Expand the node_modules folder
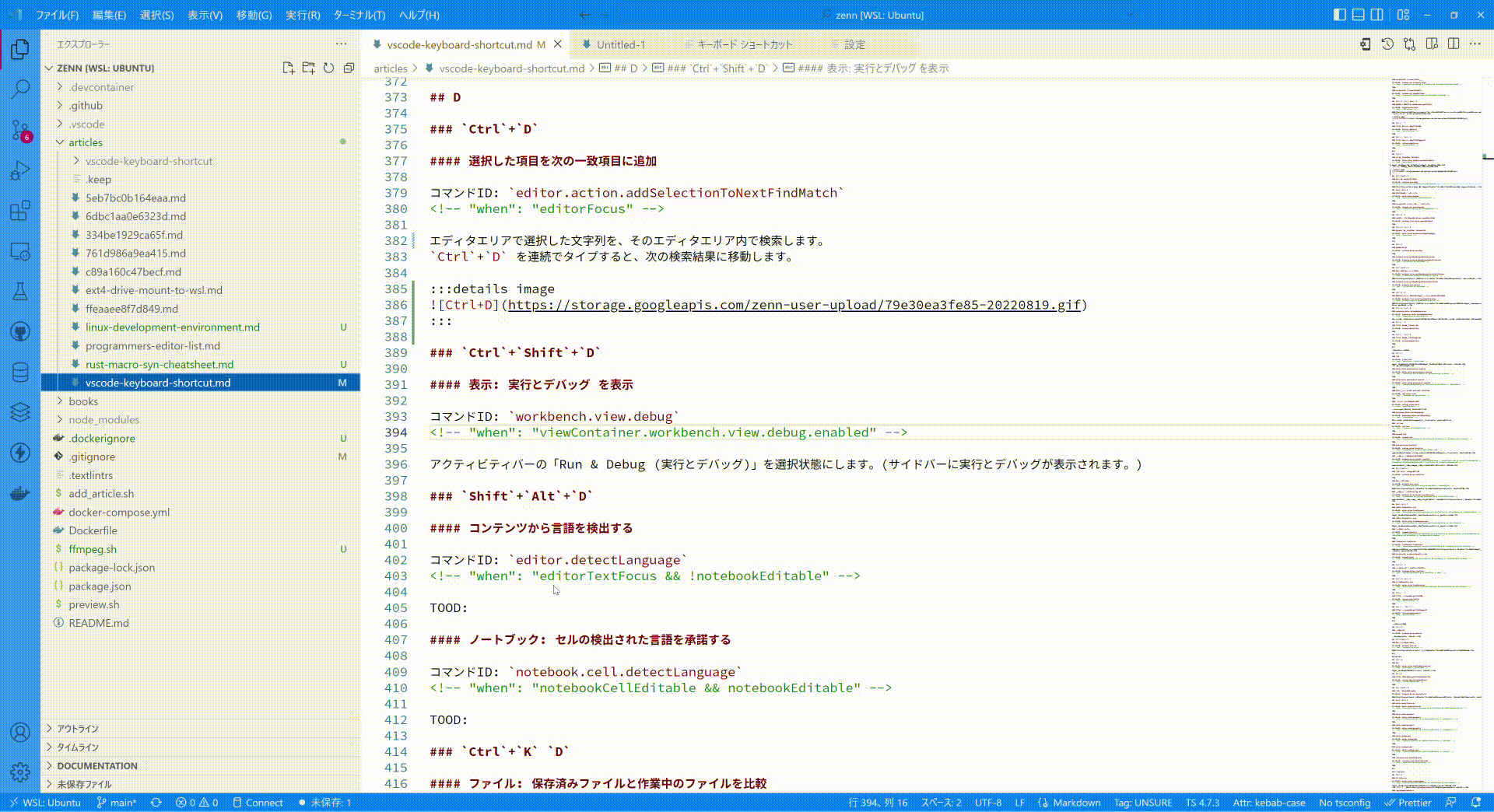1494x812 pixels. (x=201, y=420)
